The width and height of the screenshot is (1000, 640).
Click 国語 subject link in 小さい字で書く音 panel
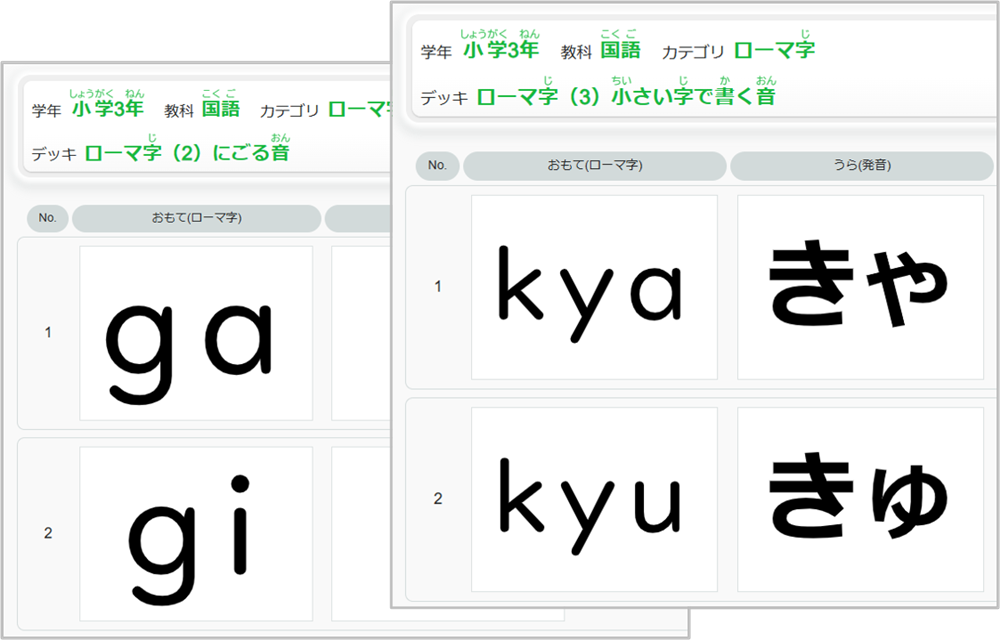620,50
